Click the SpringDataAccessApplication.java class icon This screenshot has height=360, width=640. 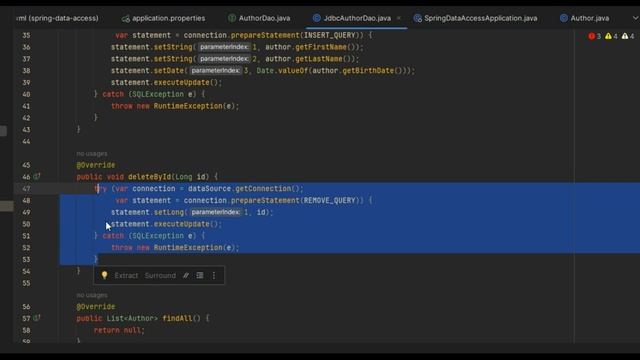pyautogui.click(x=418, y=18)
